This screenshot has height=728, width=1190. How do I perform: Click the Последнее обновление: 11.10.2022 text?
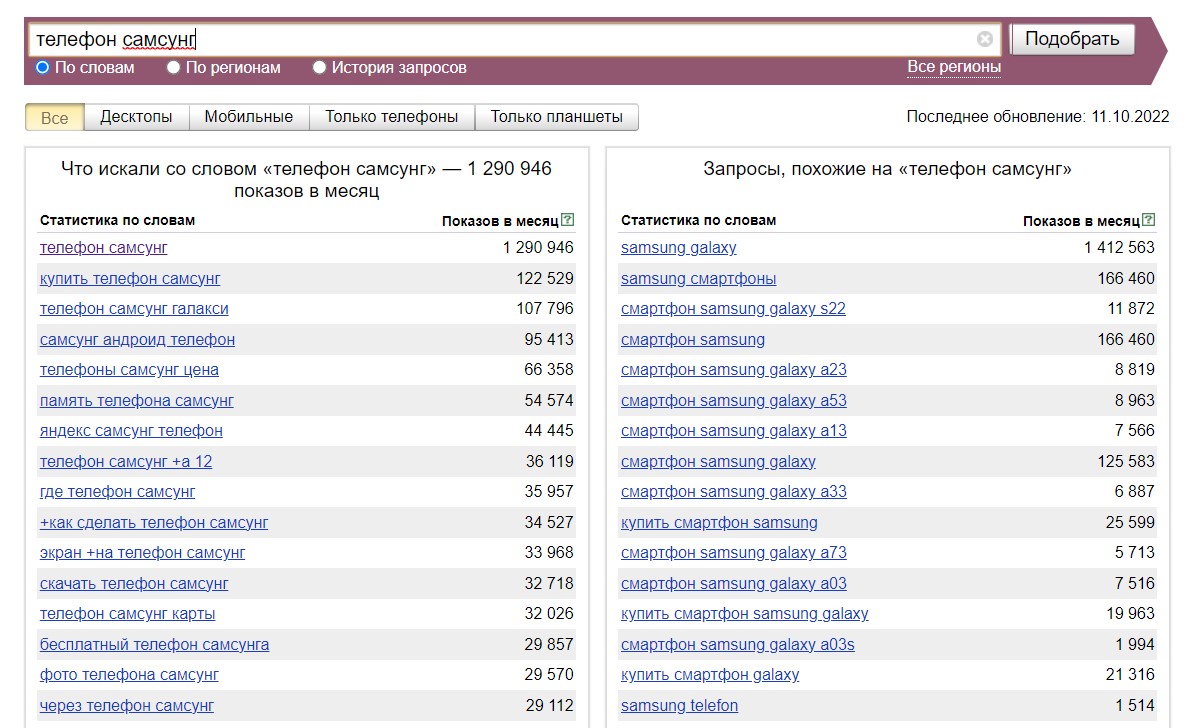pos(1037,116)
